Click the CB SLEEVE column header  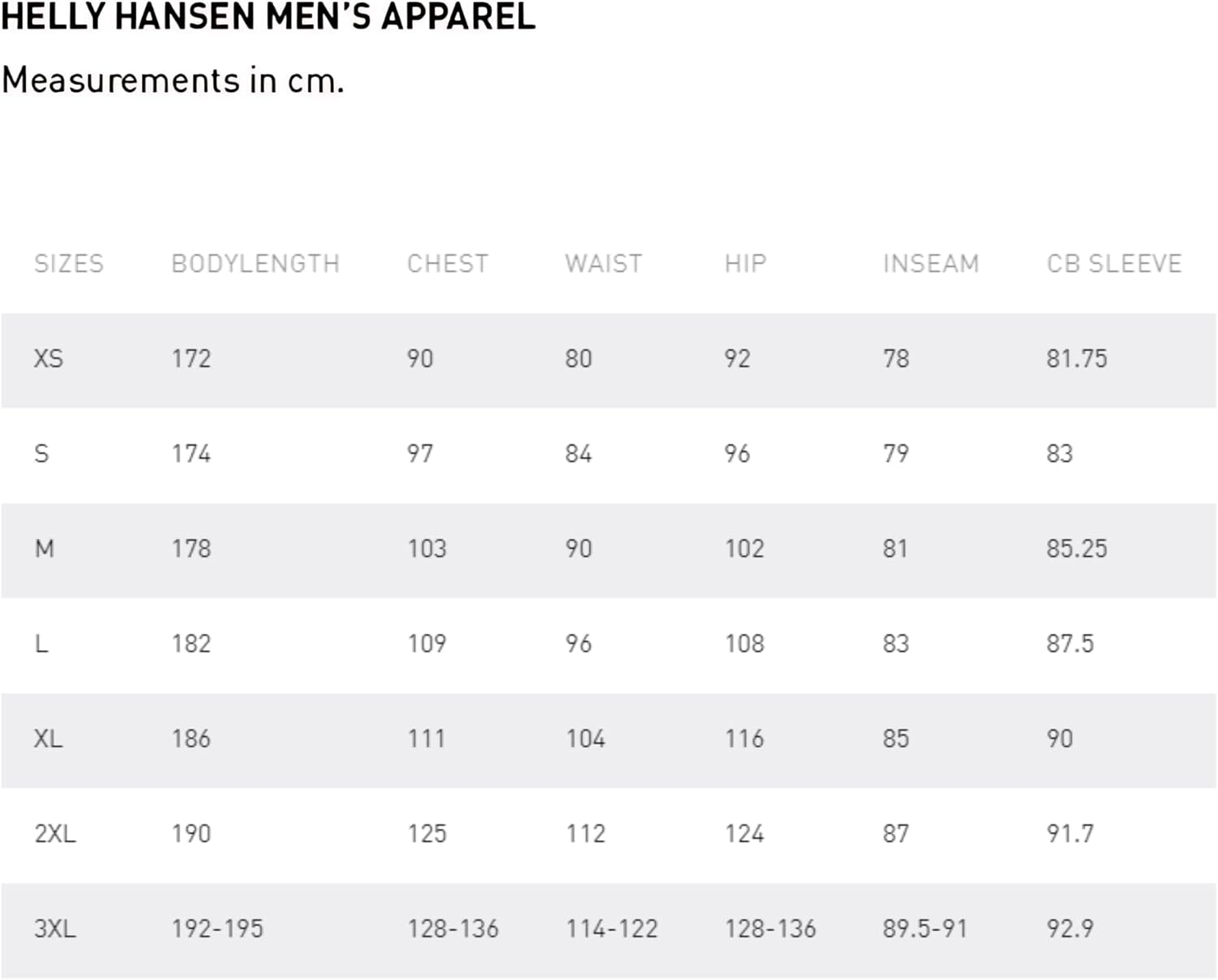(x=1114, y=264)
